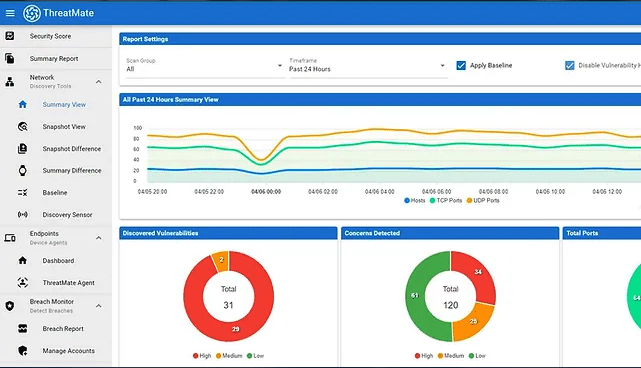Open the Summary Difference watch icon
This screenshot has height=368, width=641.
[x=23, y=171]
